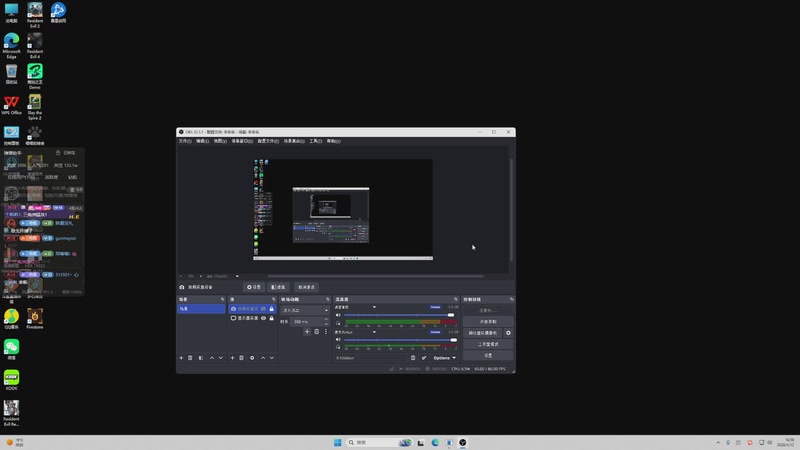
Task: Remove transition with the trash icon
Action: tap(316, 332)
